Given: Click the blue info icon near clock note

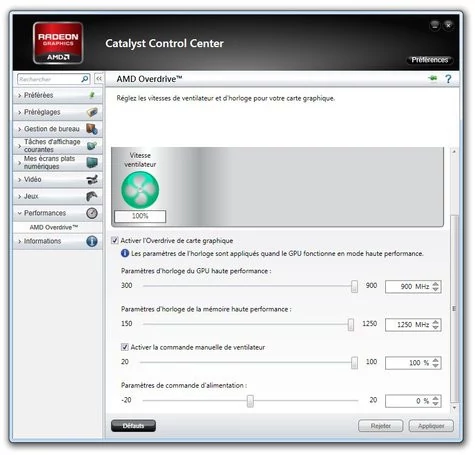Looking at the screenshot, I should tap(125, 254).
